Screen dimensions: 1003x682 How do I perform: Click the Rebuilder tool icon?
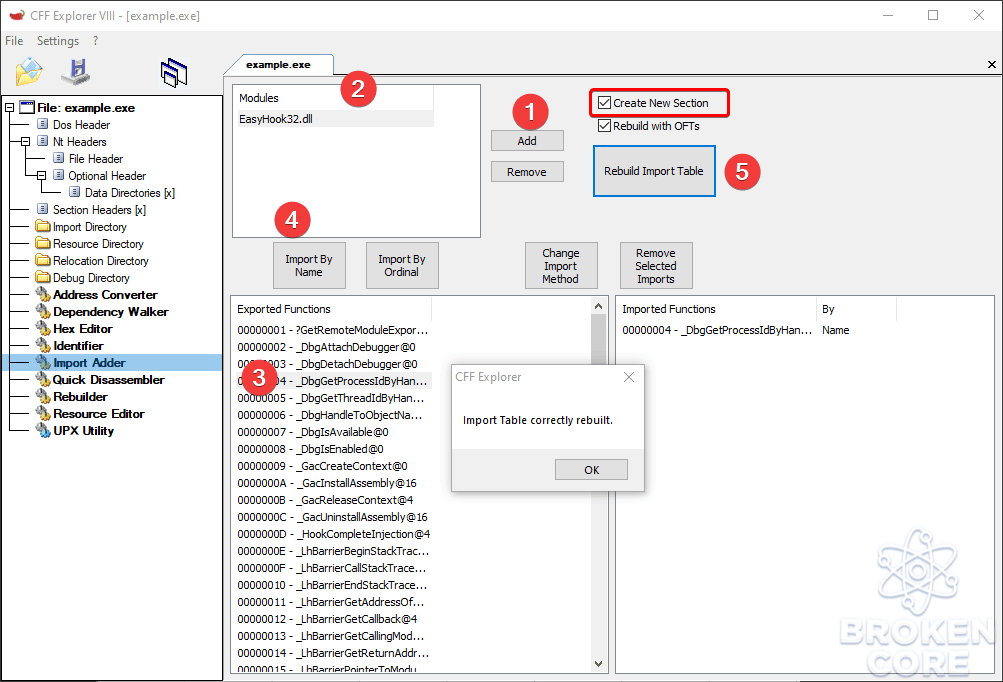click(43, 397)
